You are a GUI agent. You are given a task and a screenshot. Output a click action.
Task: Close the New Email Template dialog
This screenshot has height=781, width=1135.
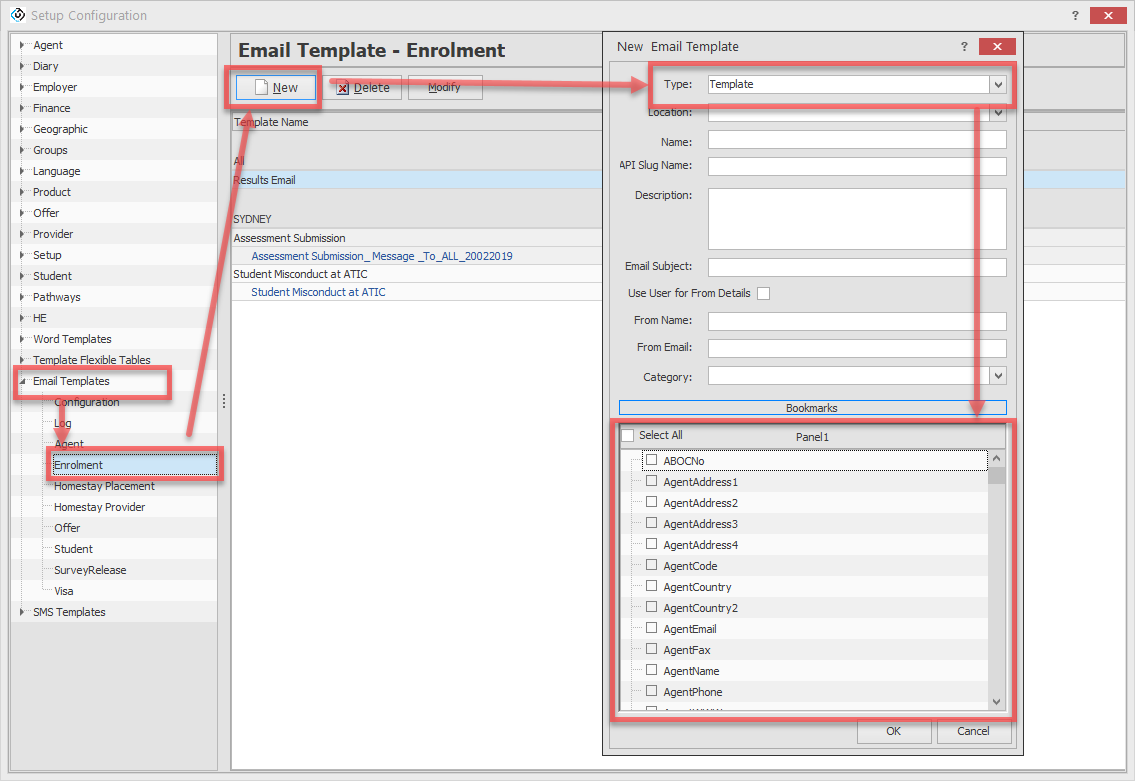coord(997,46)
